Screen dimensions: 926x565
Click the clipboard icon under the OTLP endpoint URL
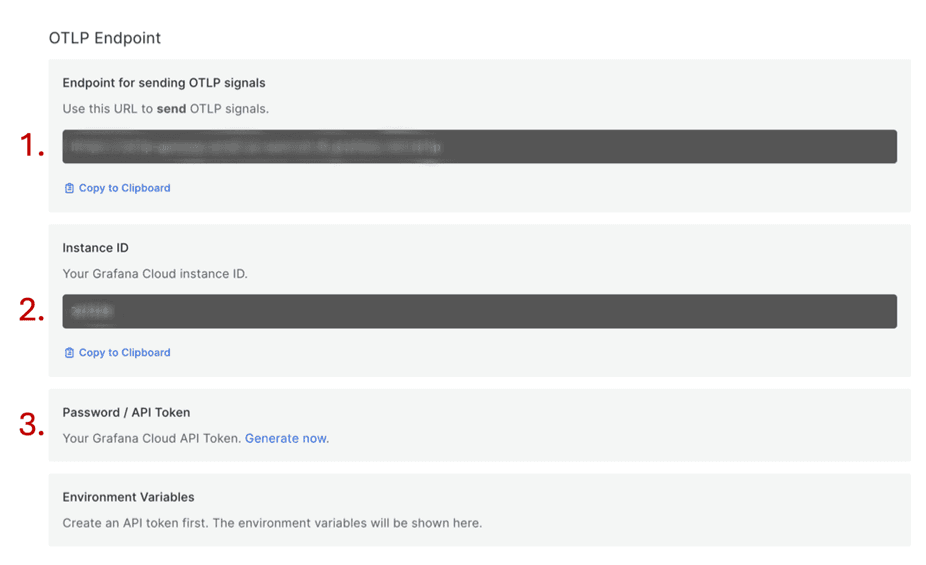[x=69, y=188]
